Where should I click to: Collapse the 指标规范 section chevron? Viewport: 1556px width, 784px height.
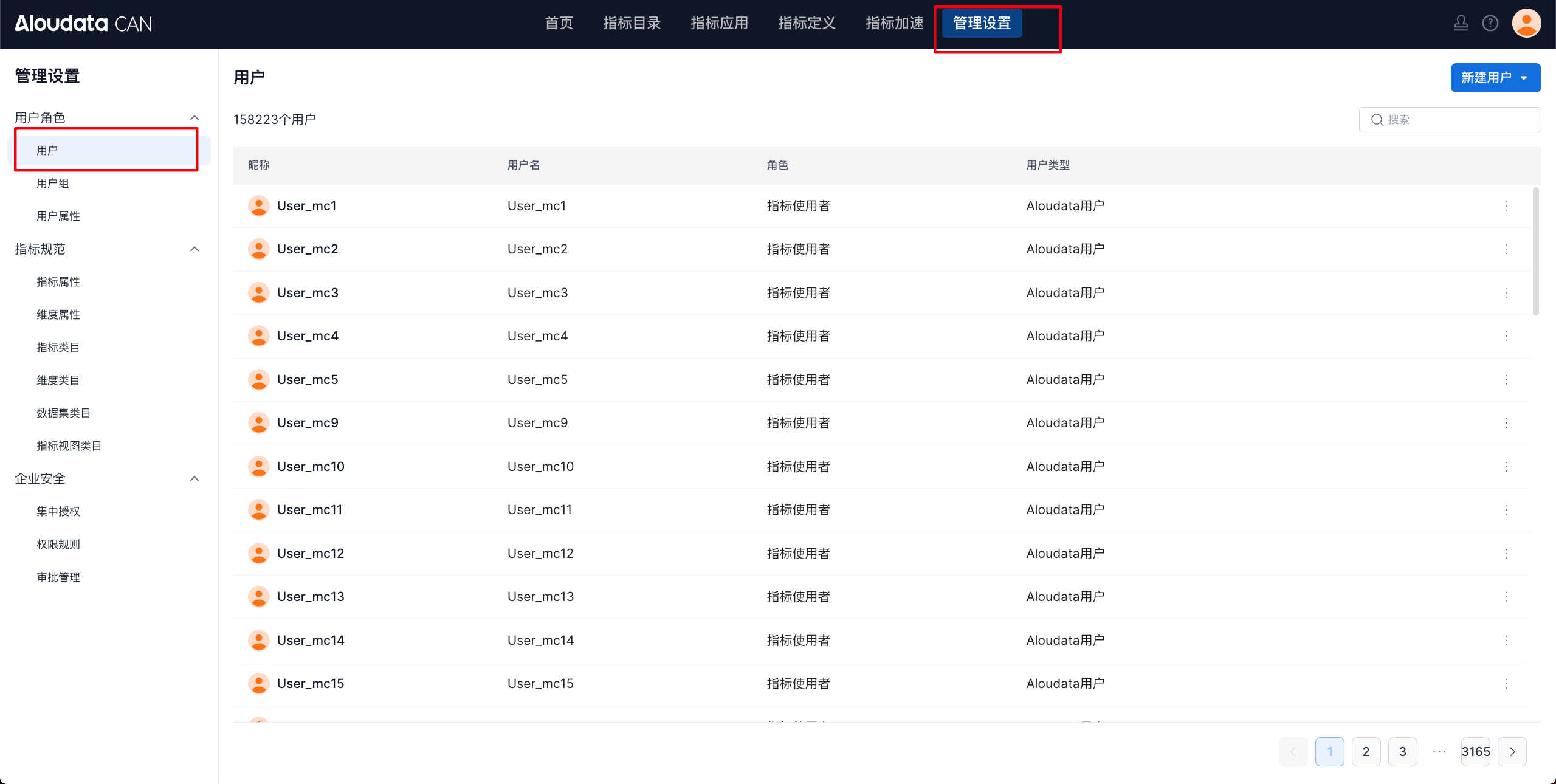point(194,249)
